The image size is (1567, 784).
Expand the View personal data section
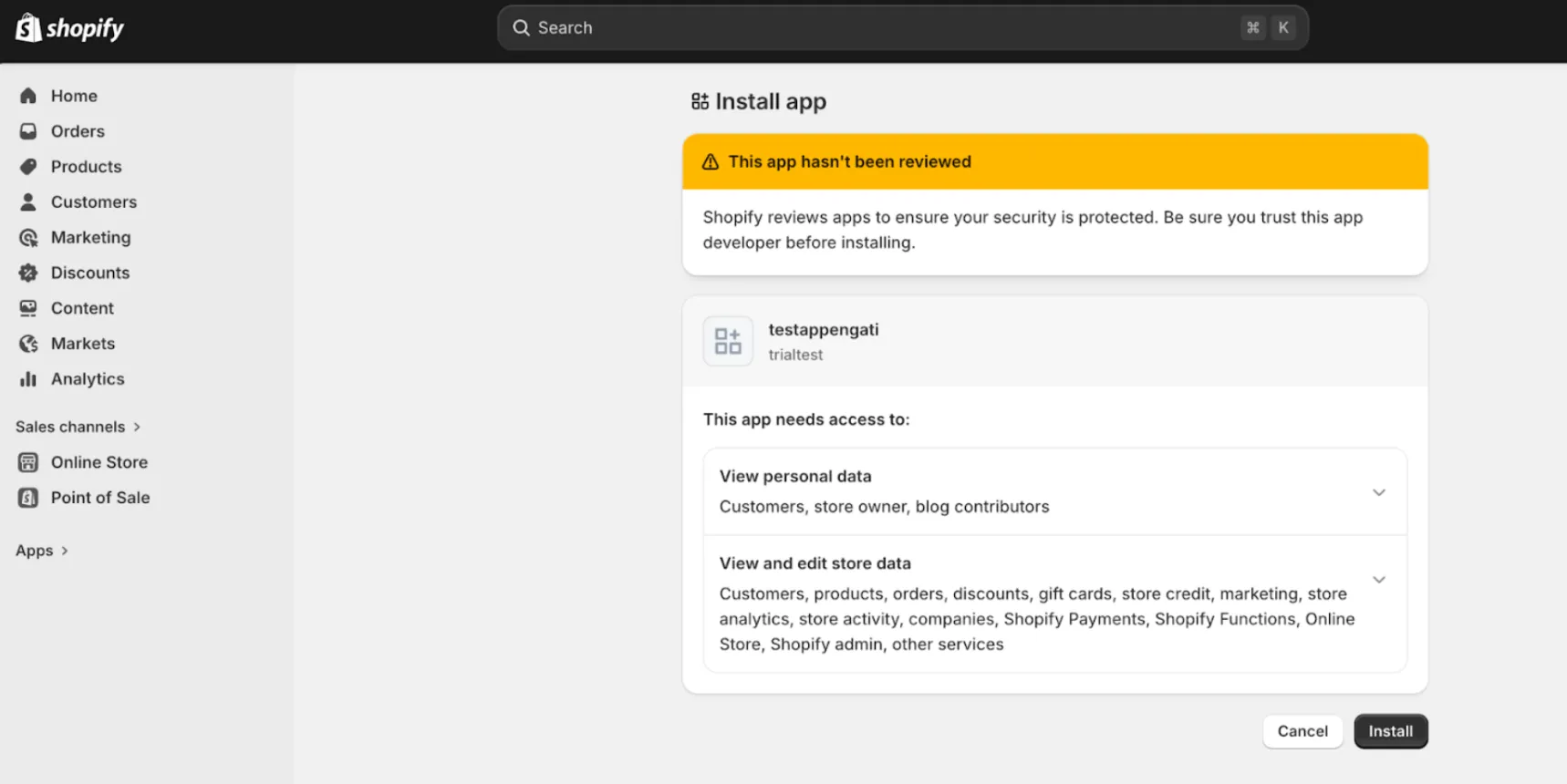coord(1379,492)
